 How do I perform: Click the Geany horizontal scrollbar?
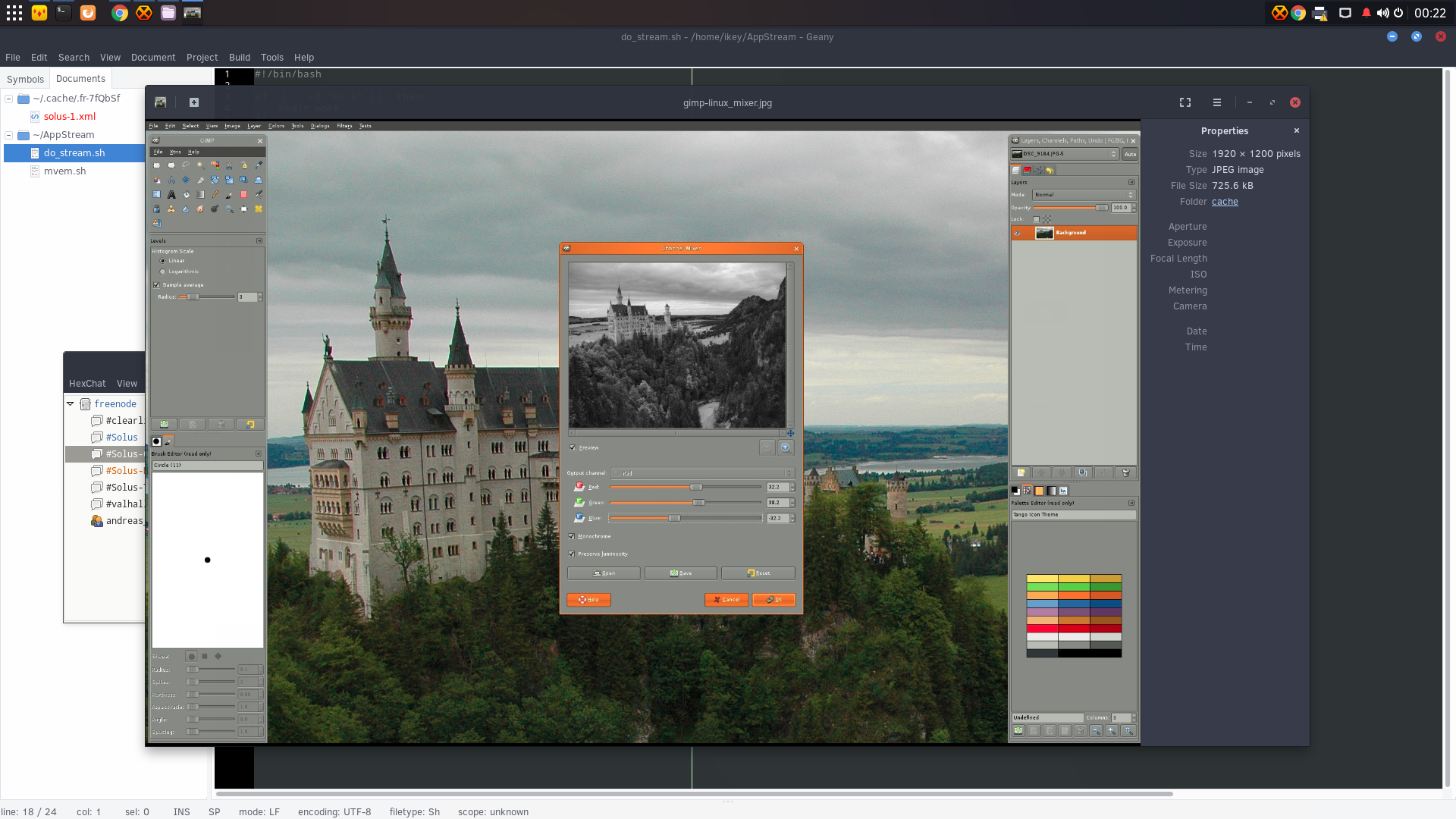point(694,794)
